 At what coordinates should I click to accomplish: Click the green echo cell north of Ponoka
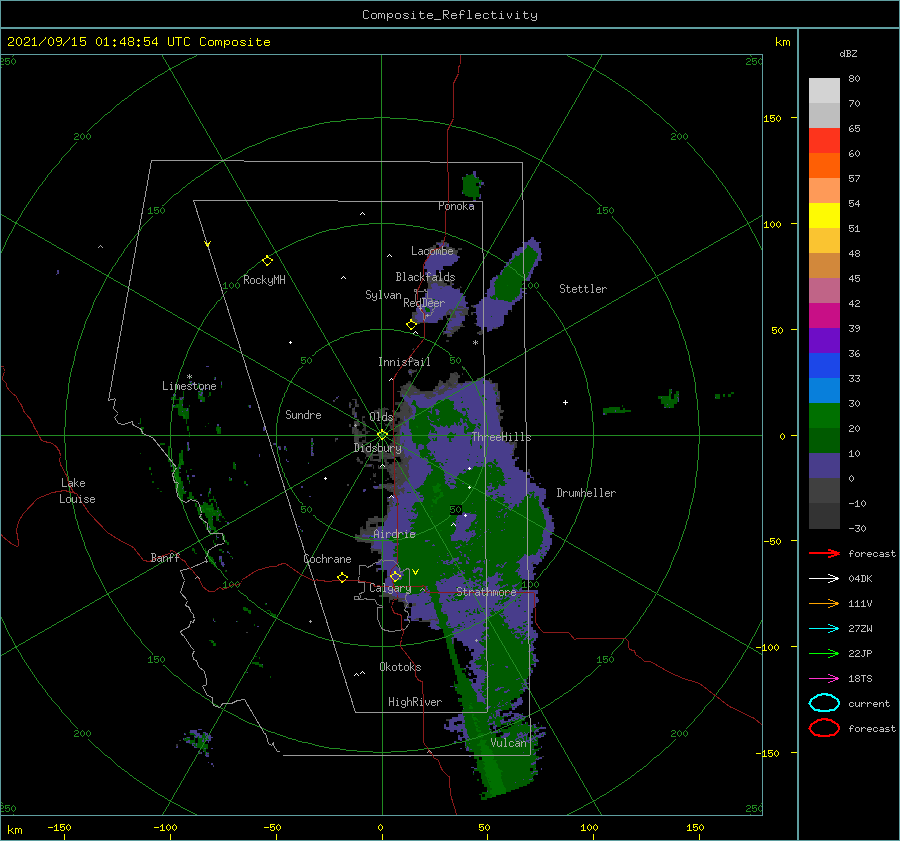click(472, 186)
